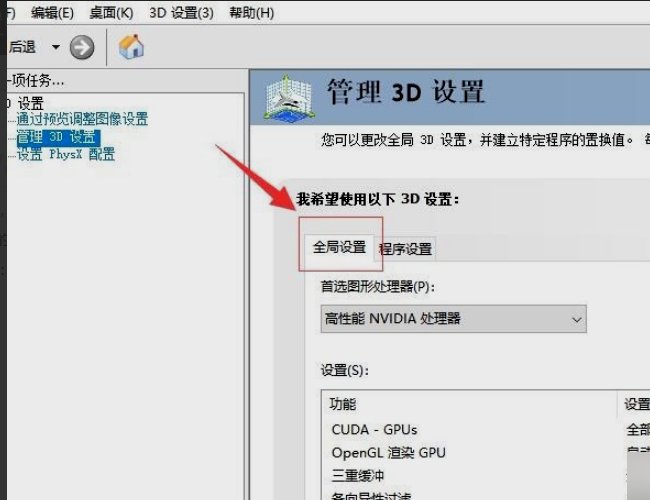Viewport: 650px width, 500px height.
Task: Open the 3D 设置(3) menu
Action: coord(181,13)
